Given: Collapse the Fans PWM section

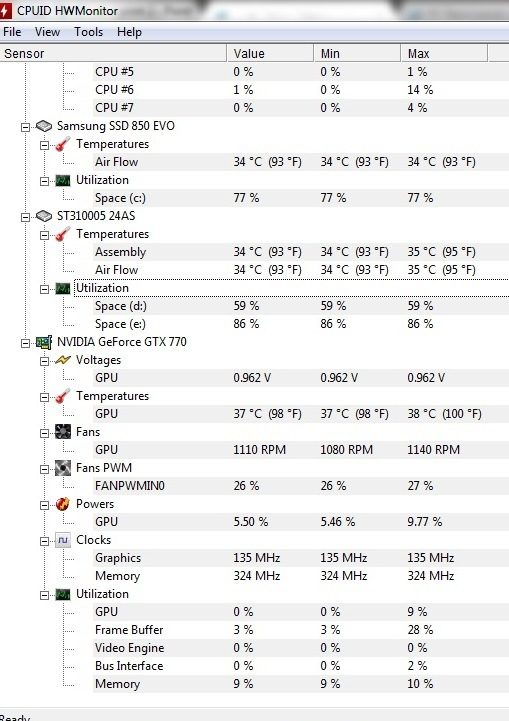Looking at the screenshot, I should 45,469.
